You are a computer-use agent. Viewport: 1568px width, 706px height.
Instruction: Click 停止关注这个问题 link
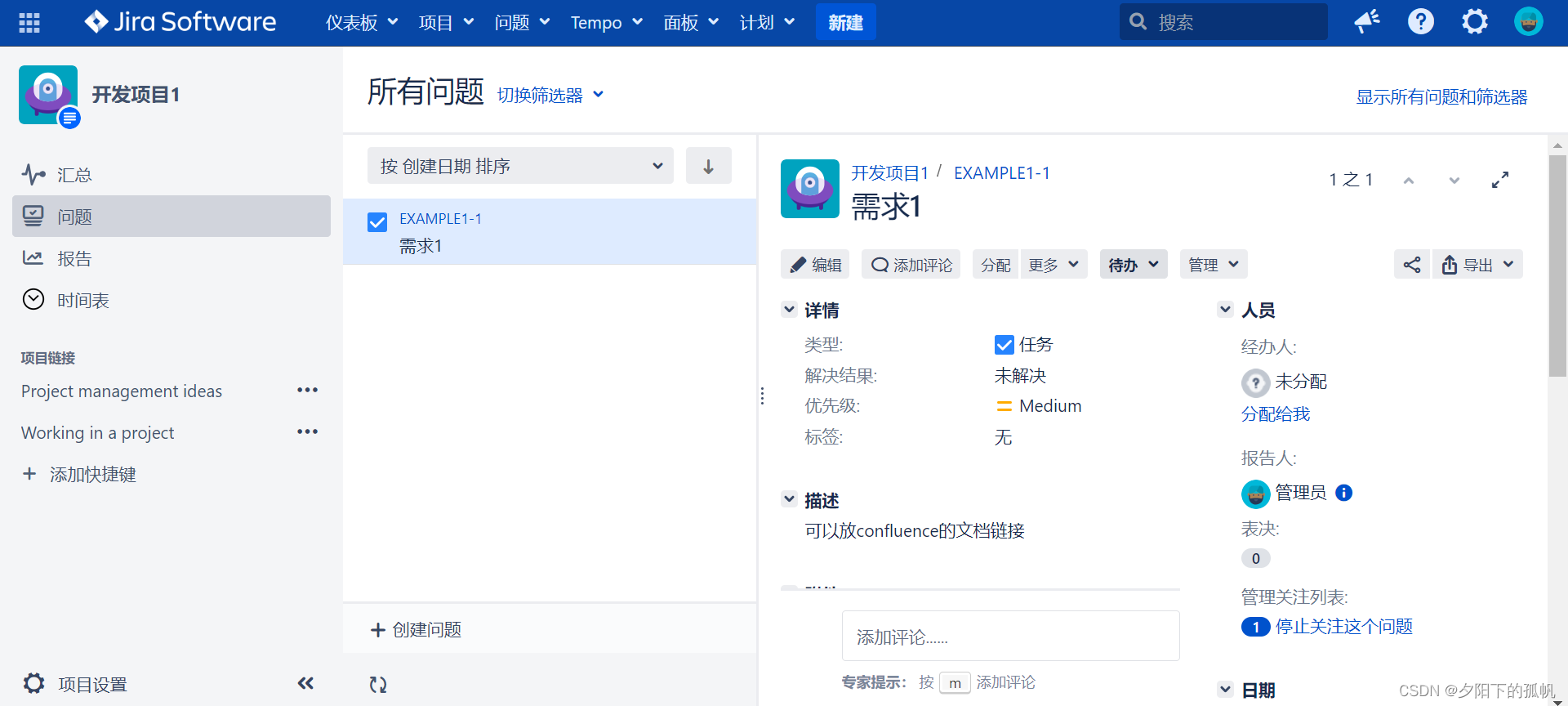pos(1344,626)
